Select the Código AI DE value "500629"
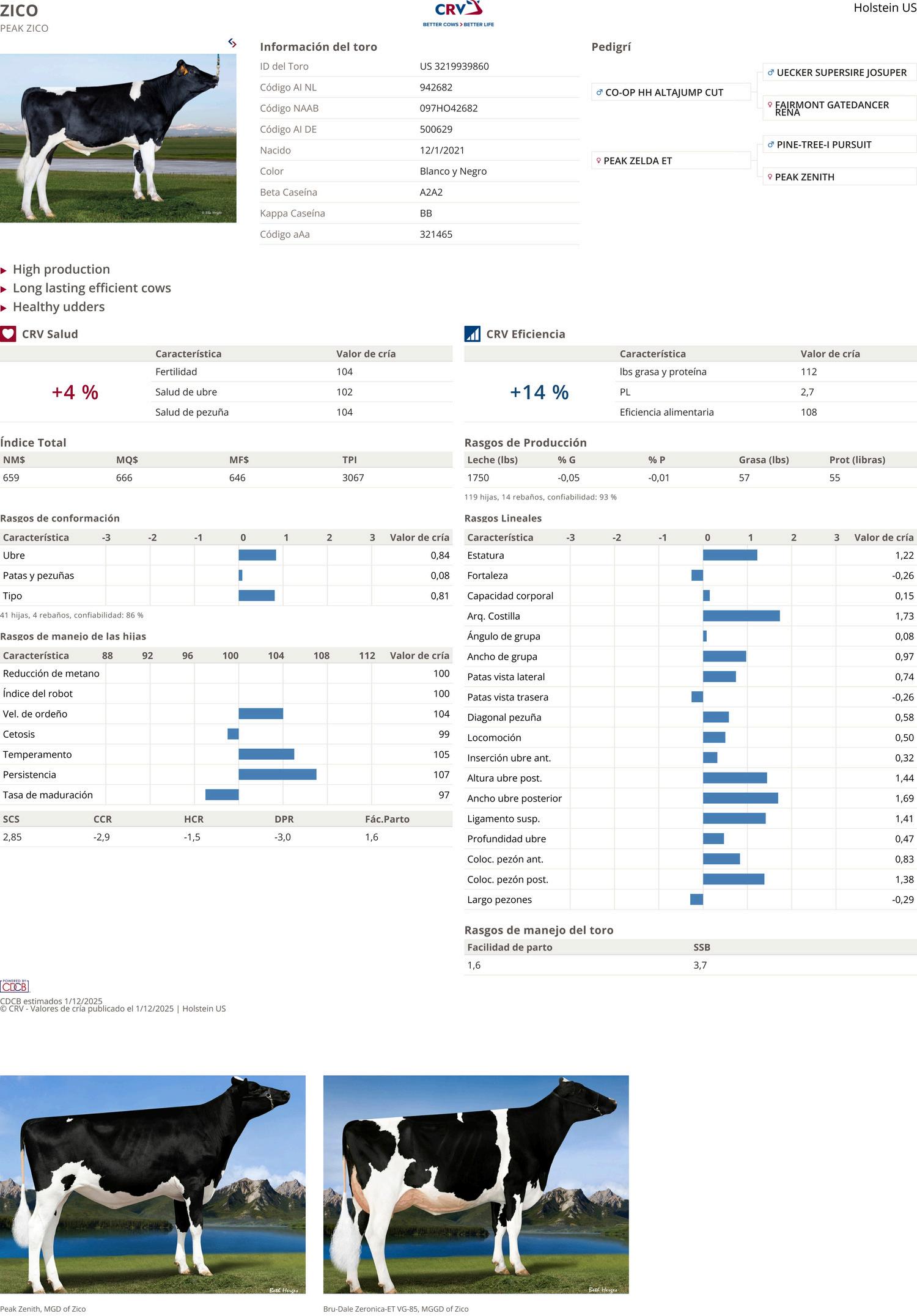Viewport: 917px width, 1316px height. 436,129
